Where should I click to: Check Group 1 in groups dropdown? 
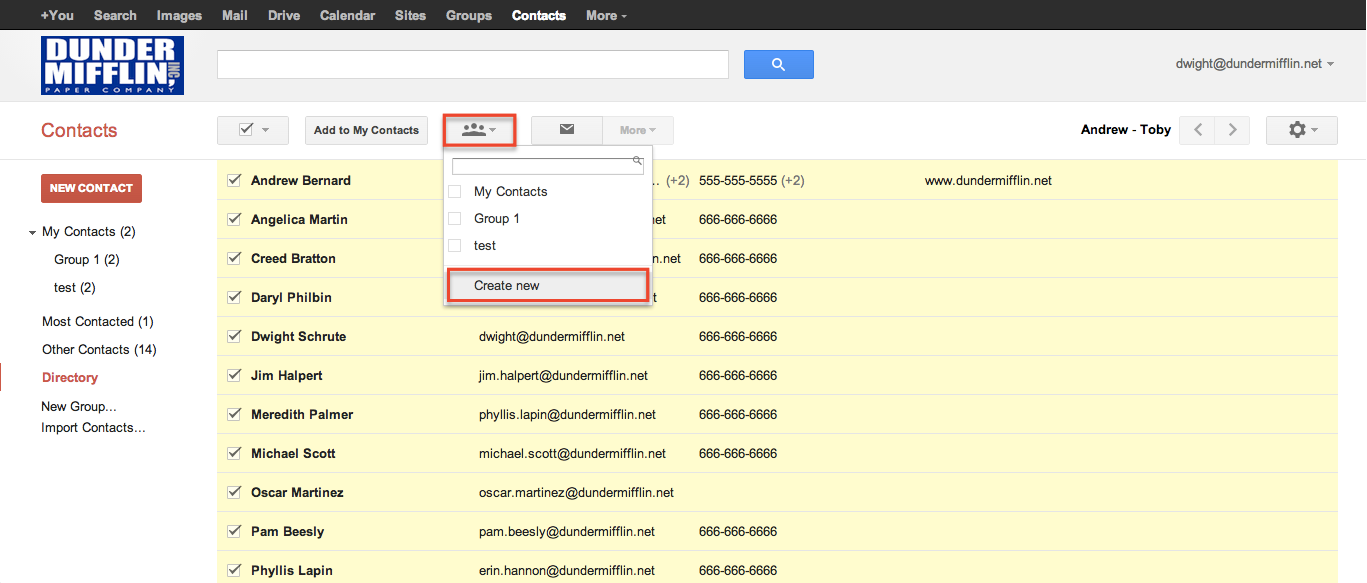click(455, 218)
